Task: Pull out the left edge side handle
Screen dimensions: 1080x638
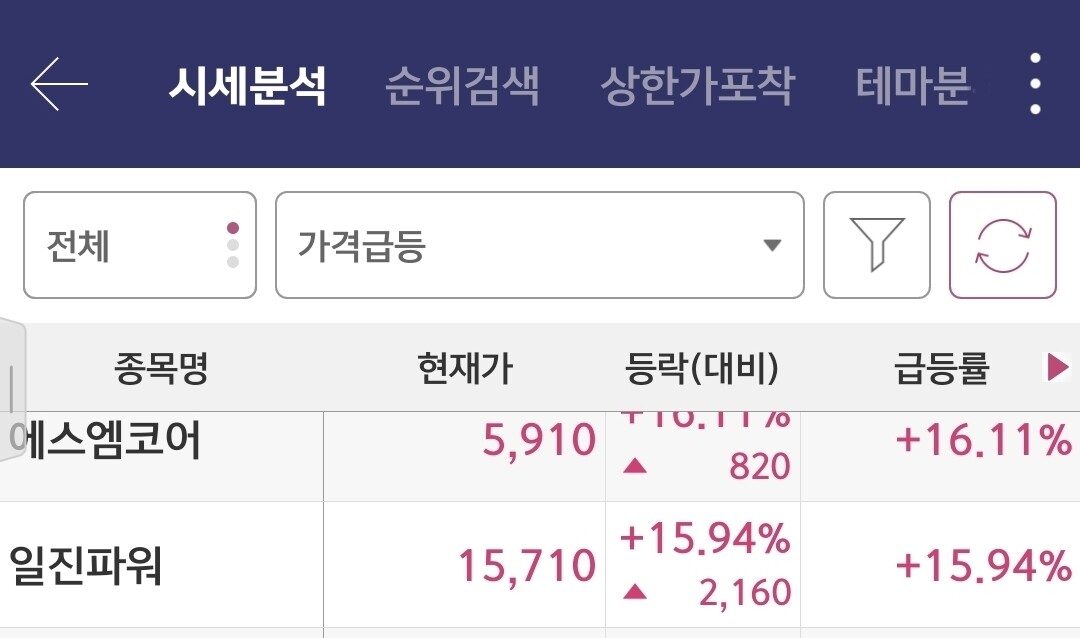Action: click(12, 390)
